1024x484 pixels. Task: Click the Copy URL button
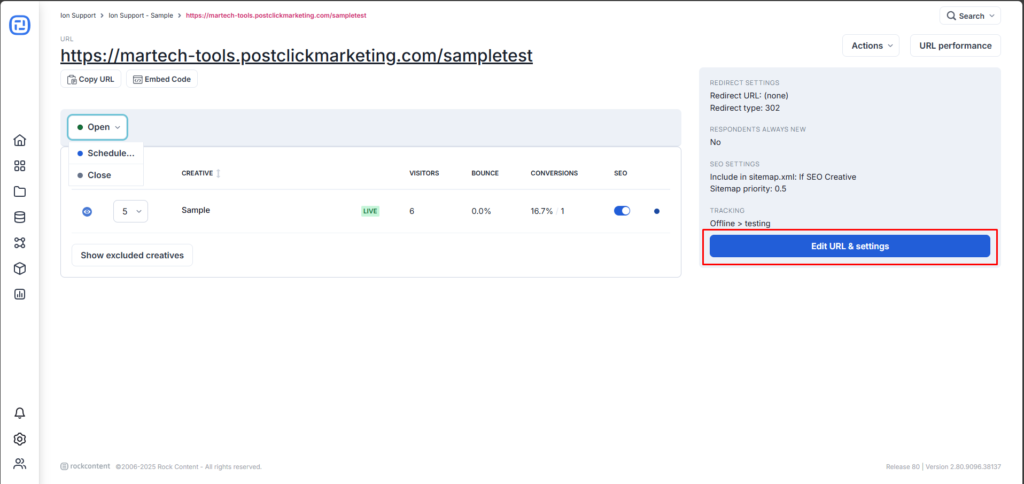(91, 79)
